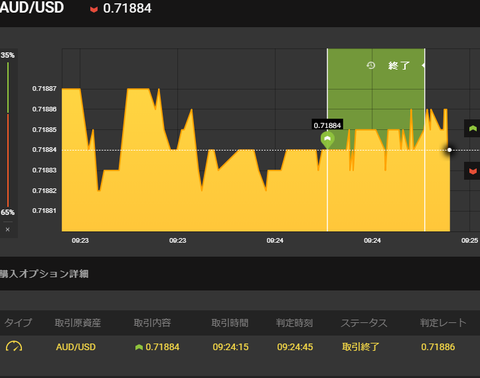Click the 判定時刻 column header

click(294, 323)
